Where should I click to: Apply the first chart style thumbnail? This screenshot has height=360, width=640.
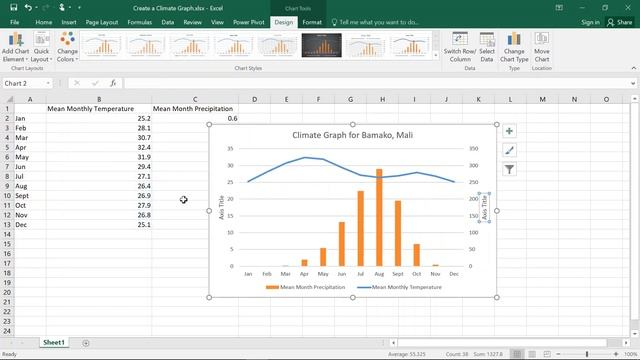click(x=102, y=45)
